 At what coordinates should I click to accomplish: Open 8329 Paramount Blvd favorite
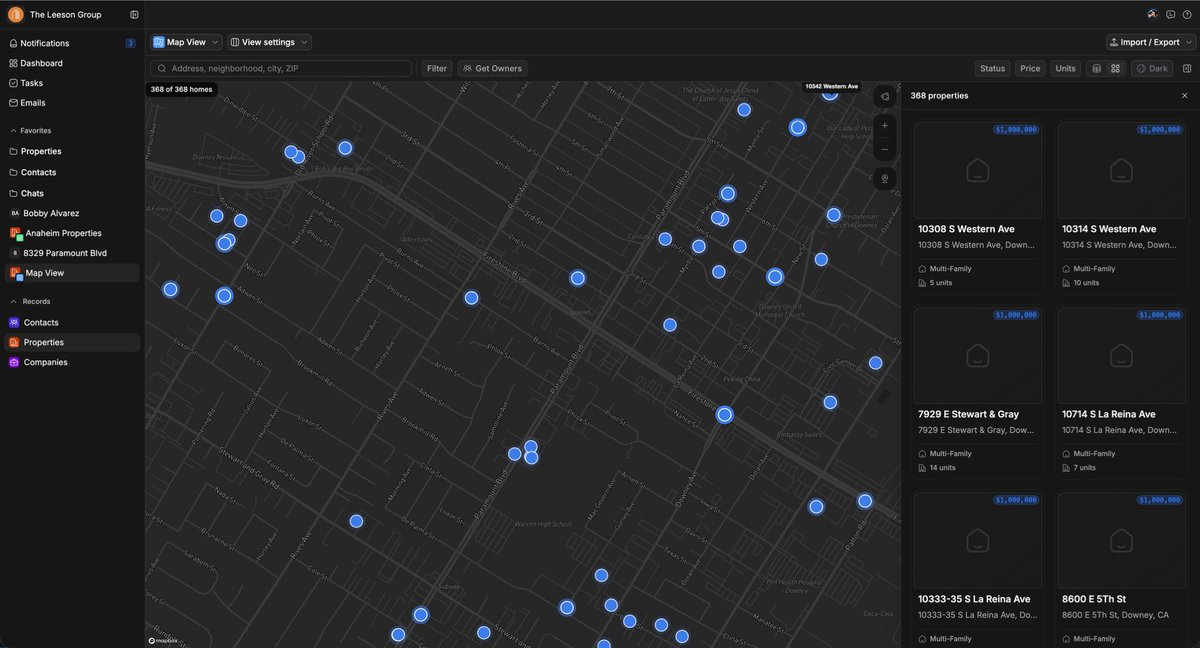[72, 253]
